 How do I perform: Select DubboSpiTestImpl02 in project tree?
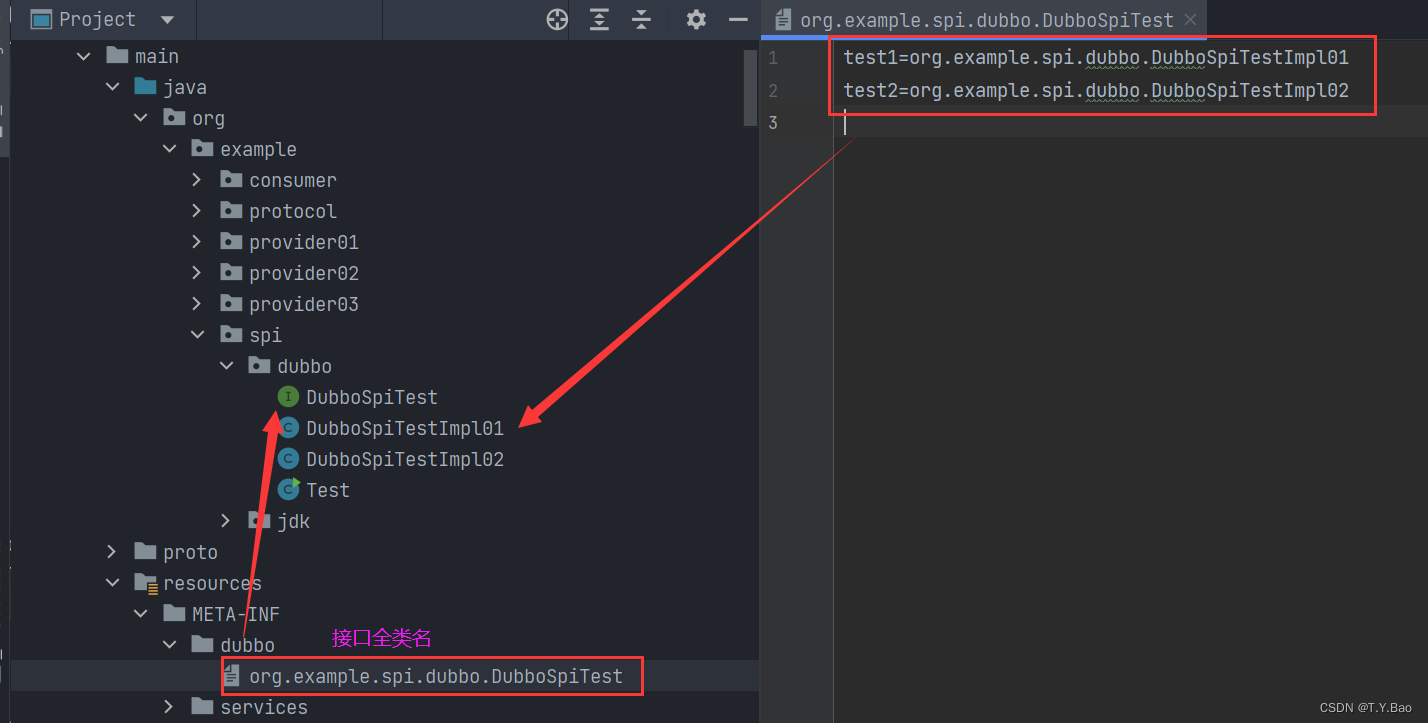coord(404,459)
